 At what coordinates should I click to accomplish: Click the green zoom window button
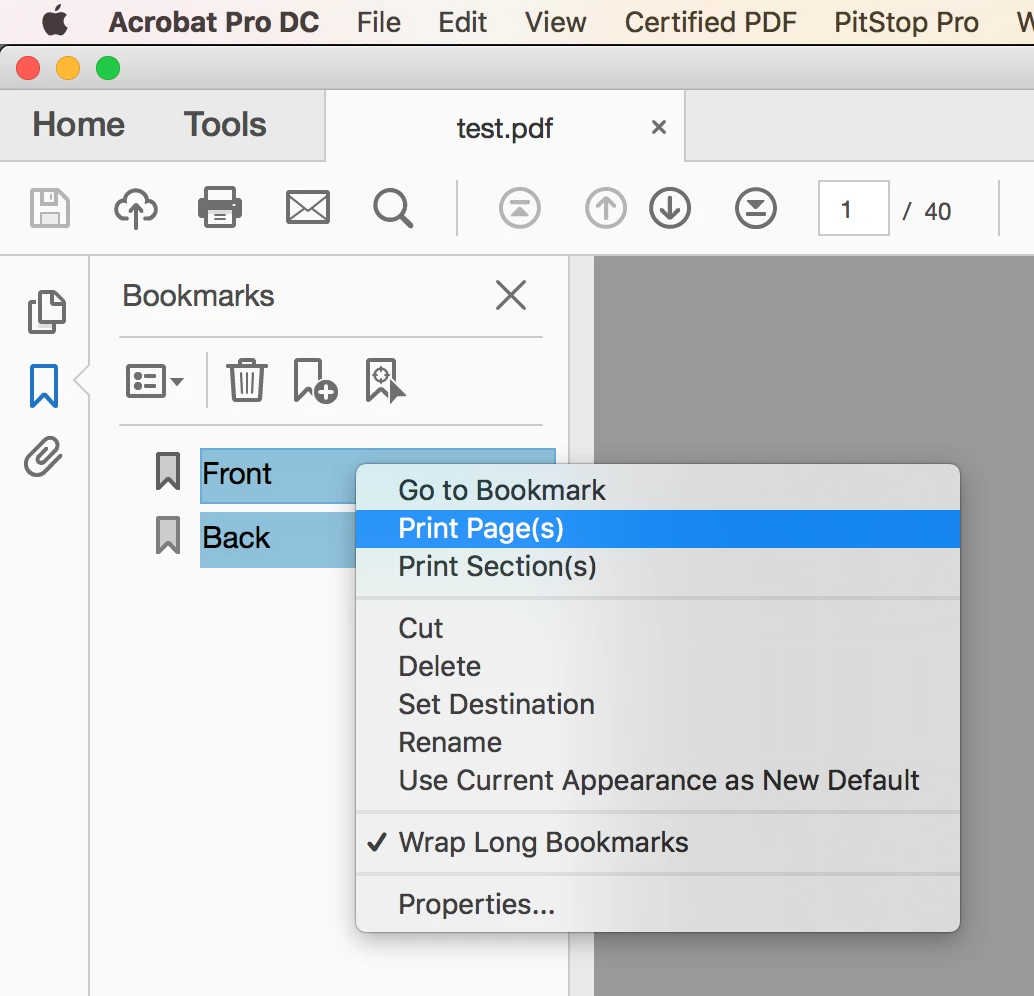[x=108, y=68]
